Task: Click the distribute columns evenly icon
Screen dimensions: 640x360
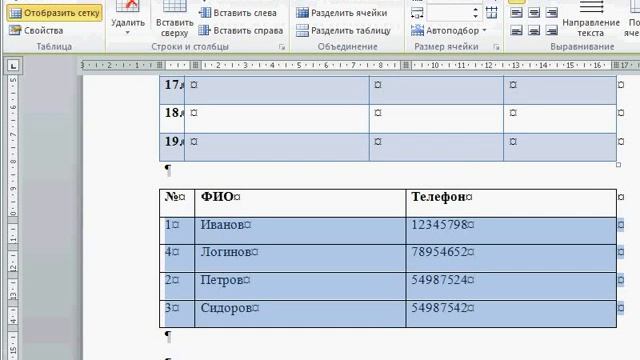Action: (492, 13)
